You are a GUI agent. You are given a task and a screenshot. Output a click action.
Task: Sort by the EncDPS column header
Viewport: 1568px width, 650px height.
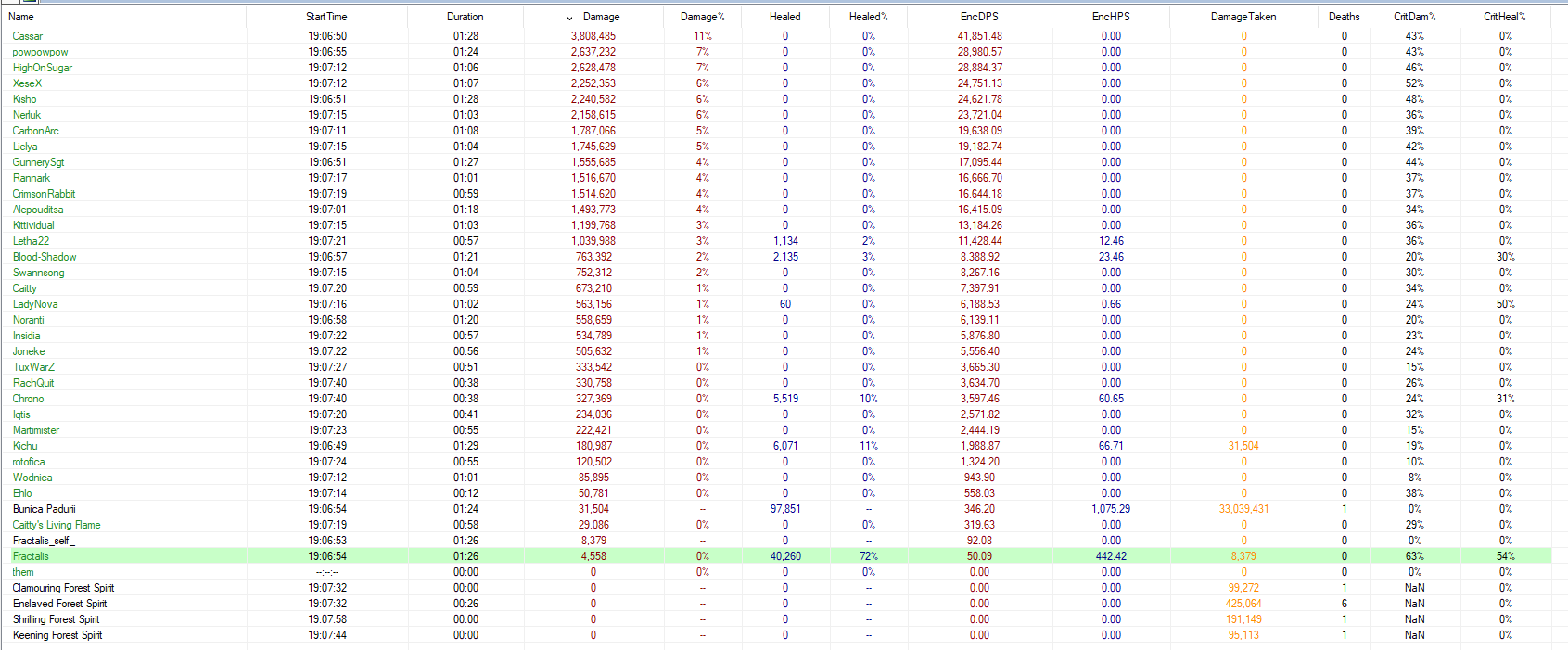(979, 17)
